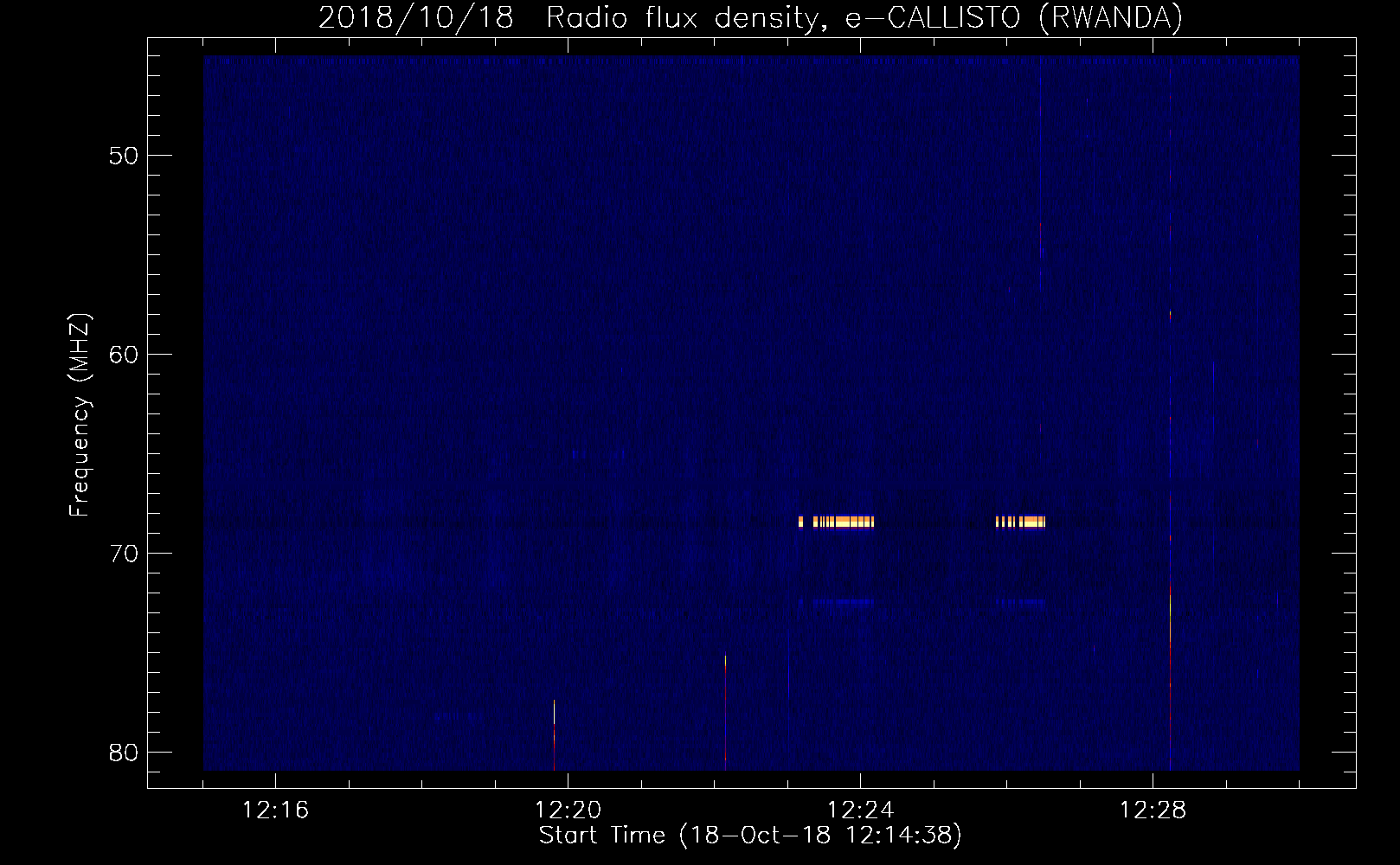Screen dimensions: 1400x865
Task: Click the 60 MHz frequency tick label
Action: pos(123,355)
